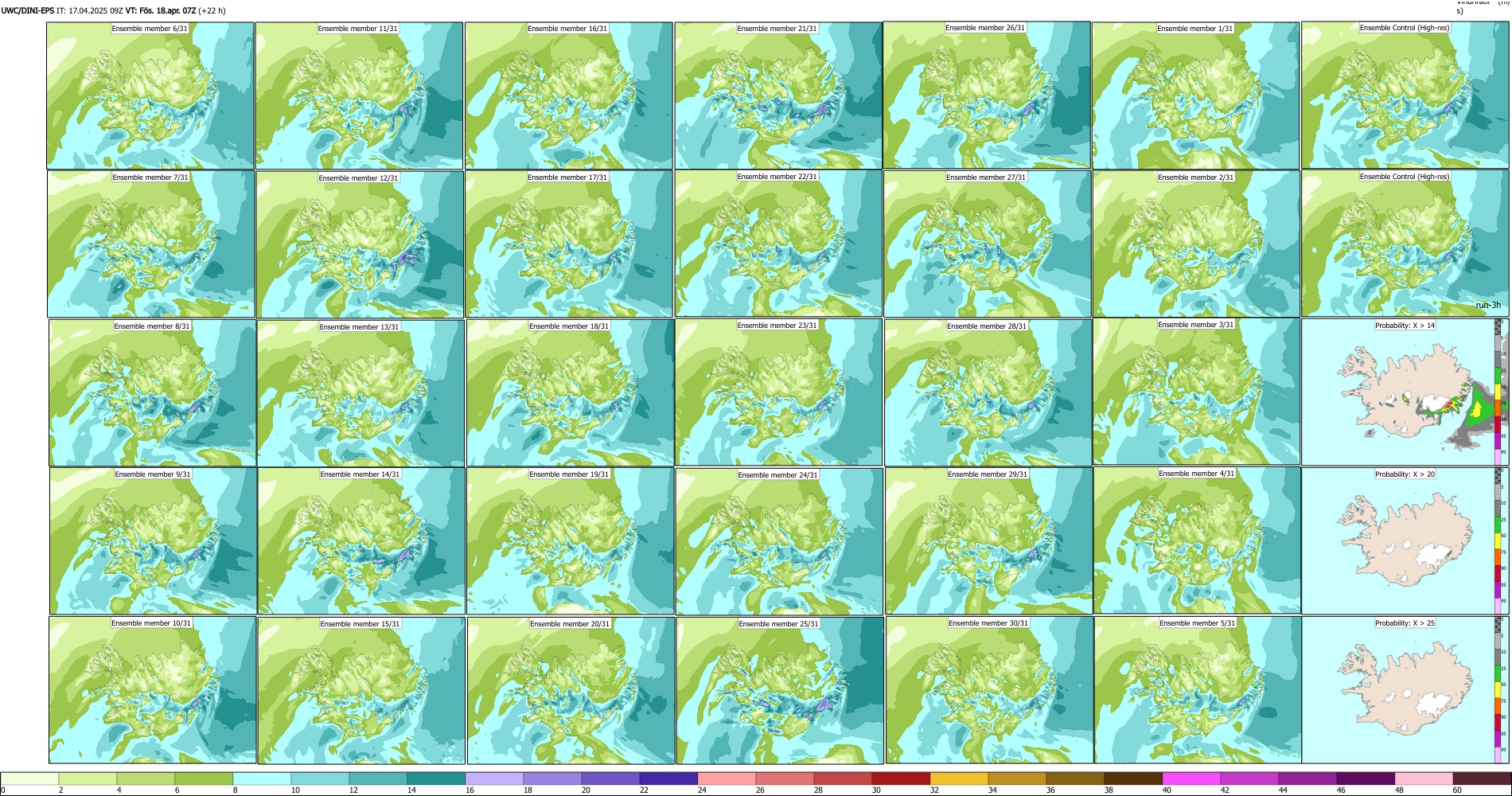Select the dark red 30–32 legend swatch
Viewport: 1512px width, 796px height.
901,778
